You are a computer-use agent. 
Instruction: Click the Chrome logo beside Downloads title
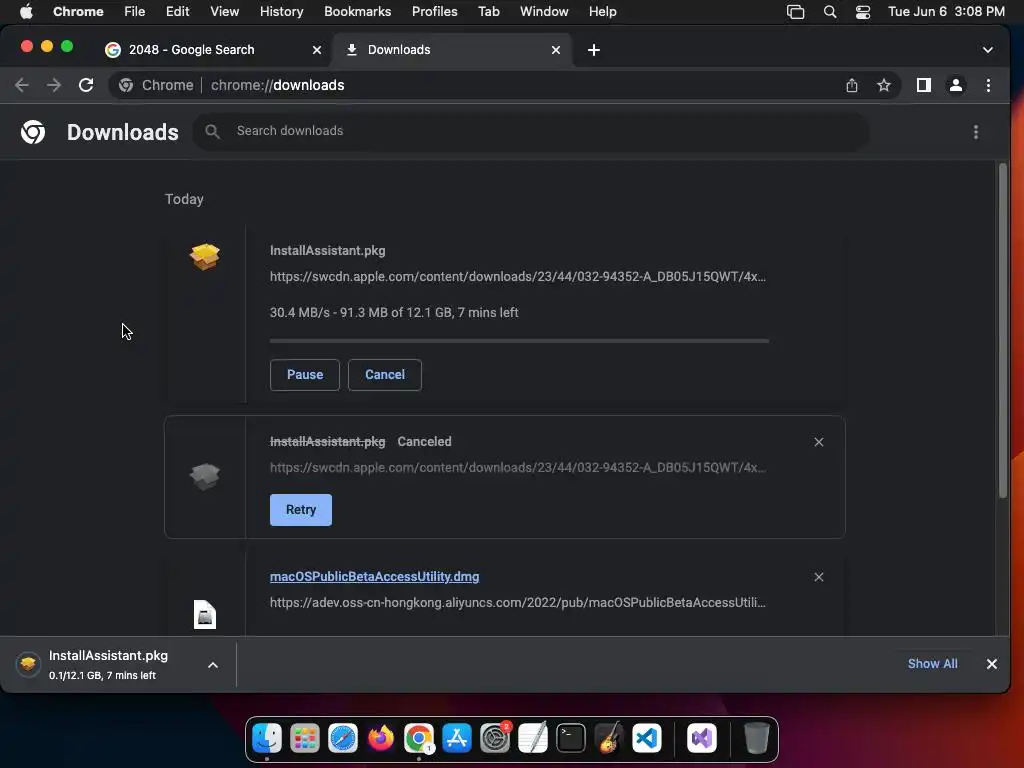(33, 132)
